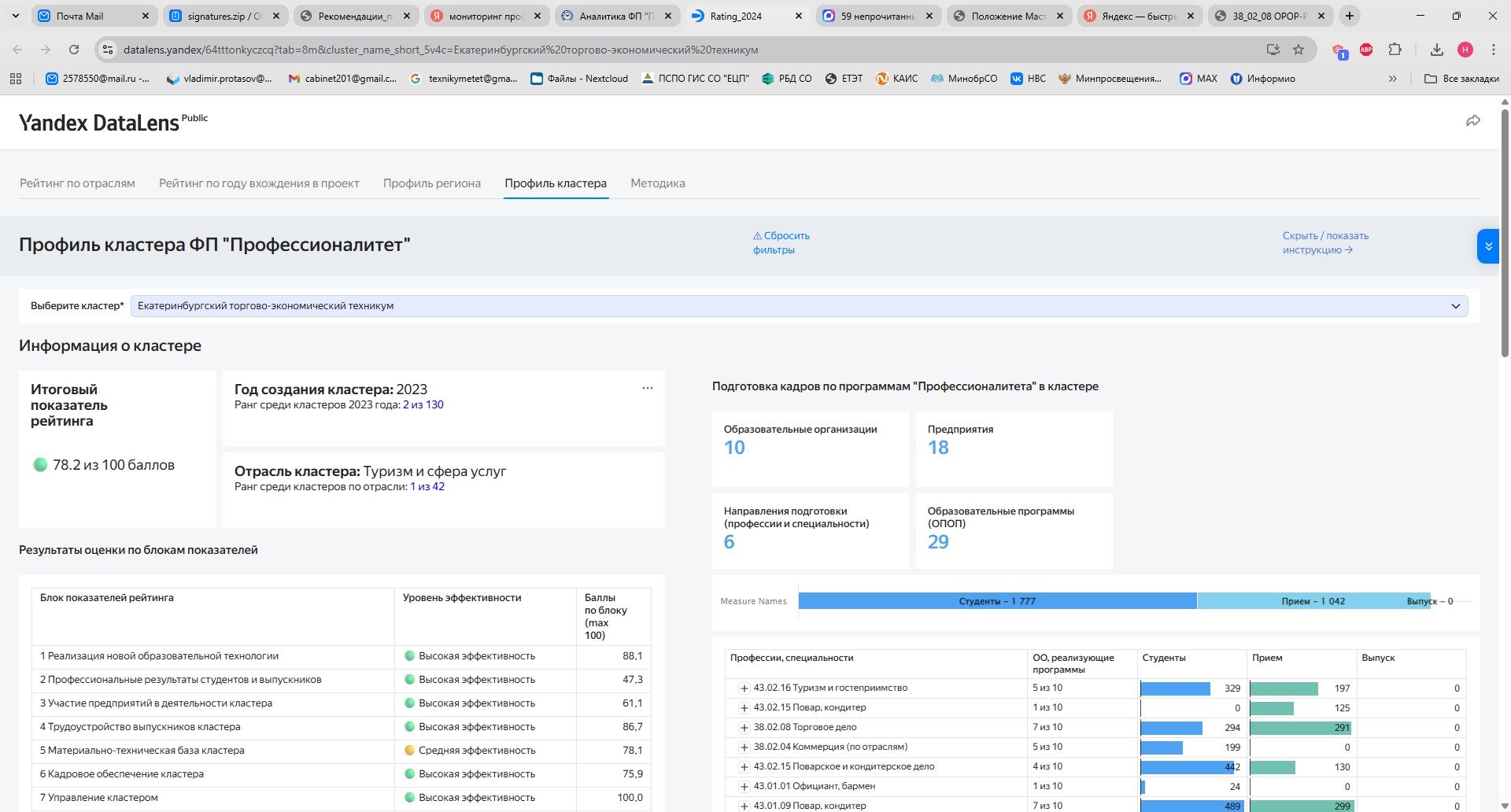Show hidden bookmarks with the double chevron
This screenshot has width=1511, height=812.
[1392, 79]
